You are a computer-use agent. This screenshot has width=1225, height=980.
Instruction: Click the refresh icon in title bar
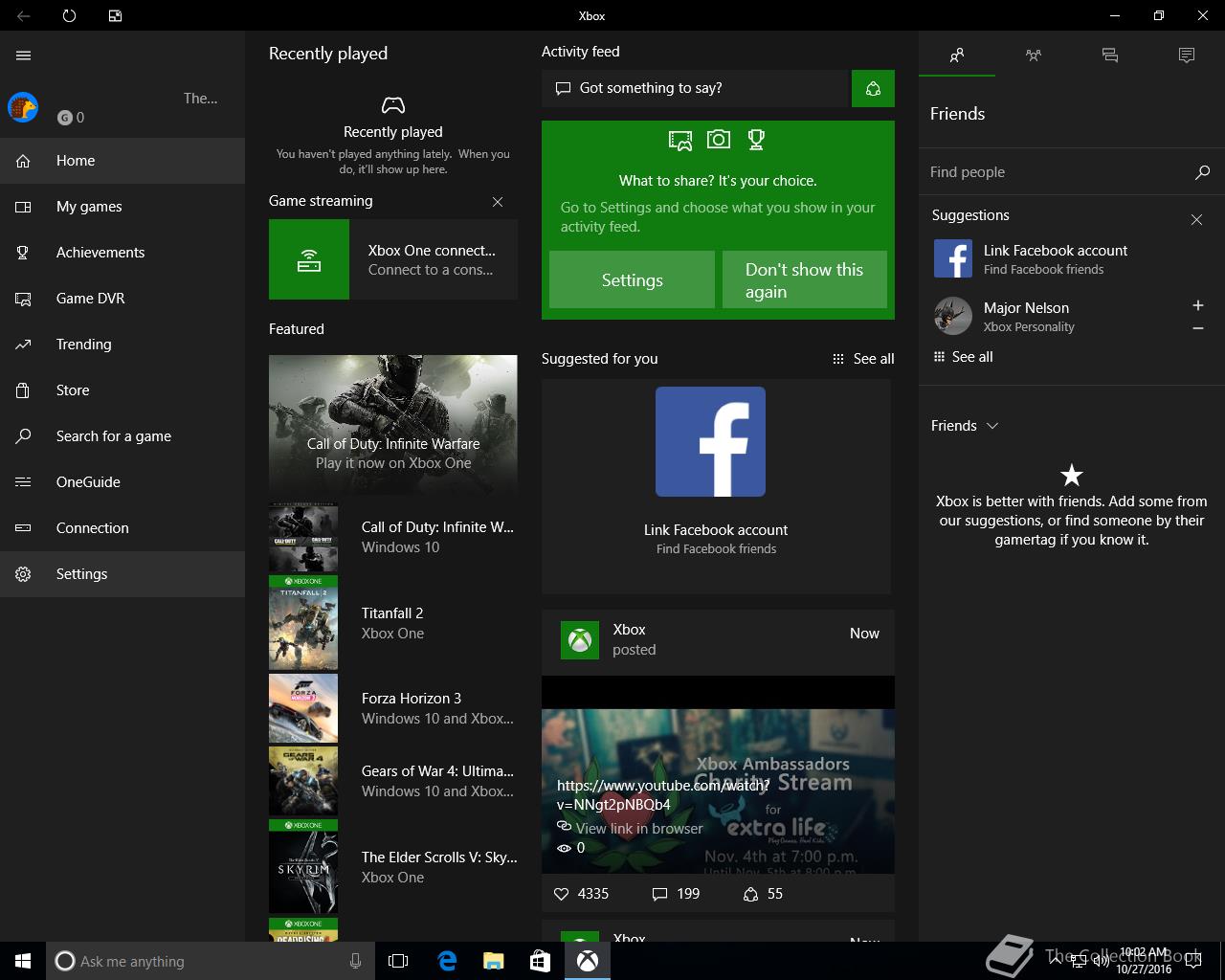click(69, 16)
